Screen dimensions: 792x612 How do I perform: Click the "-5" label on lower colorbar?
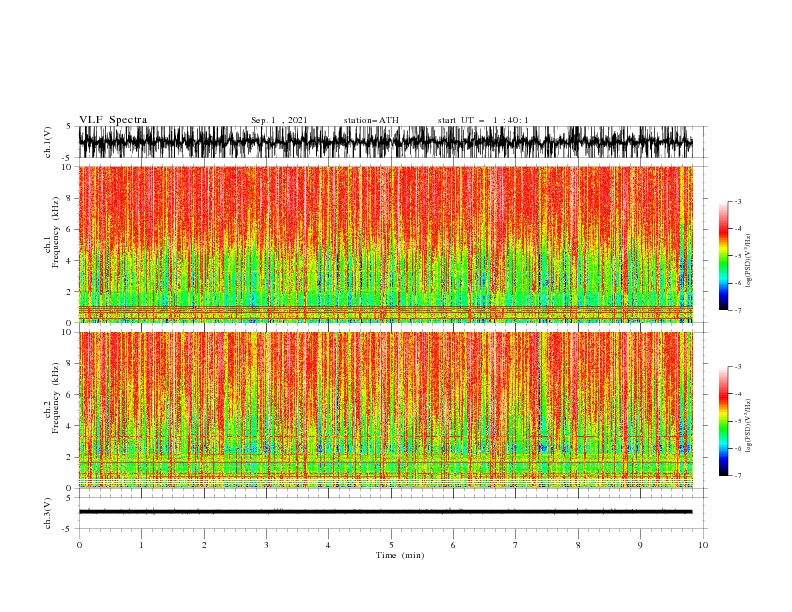[738, 421]
